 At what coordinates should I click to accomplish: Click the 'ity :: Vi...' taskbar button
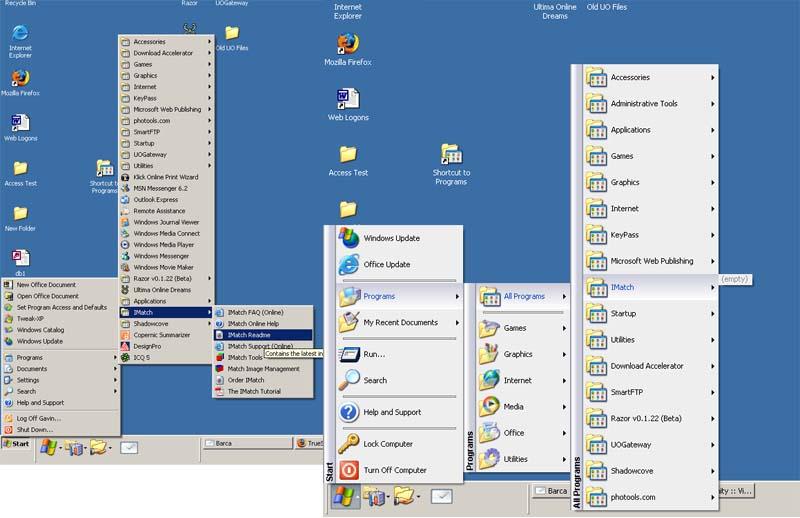coord(735,491)
